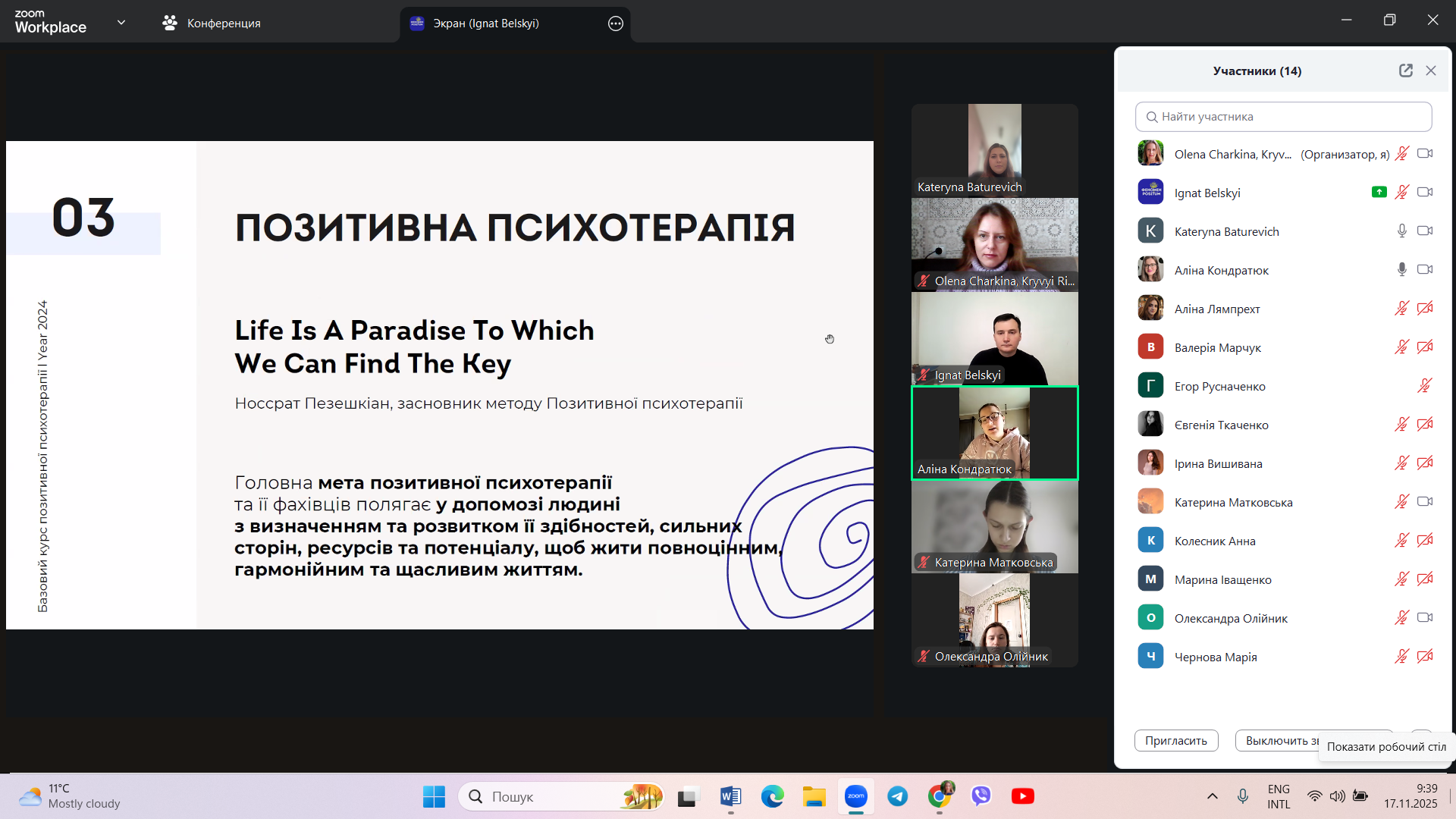1456x819 pixels.
Task: Open Microsoft Word from the taskbar
Action: pyautogui.click(x=730, y=796)
